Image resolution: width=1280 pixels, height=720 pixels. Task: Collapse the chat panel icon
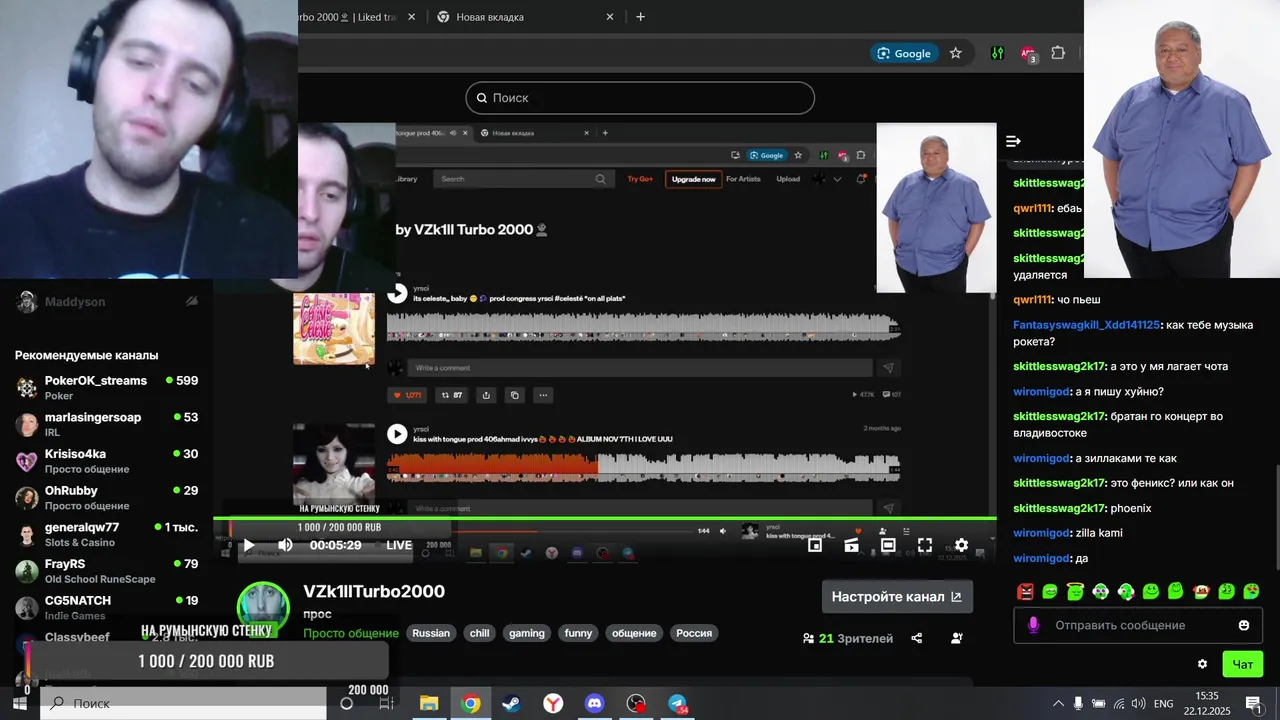(1013, 141)
